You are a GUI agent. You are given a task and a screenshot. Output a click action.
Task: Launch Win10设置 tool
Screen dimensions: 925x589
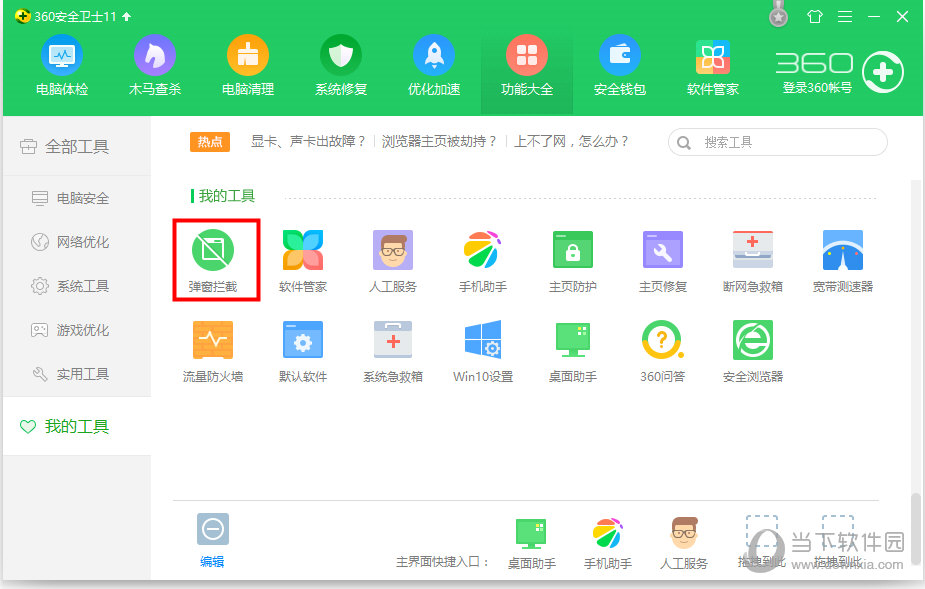coord(483,351)
